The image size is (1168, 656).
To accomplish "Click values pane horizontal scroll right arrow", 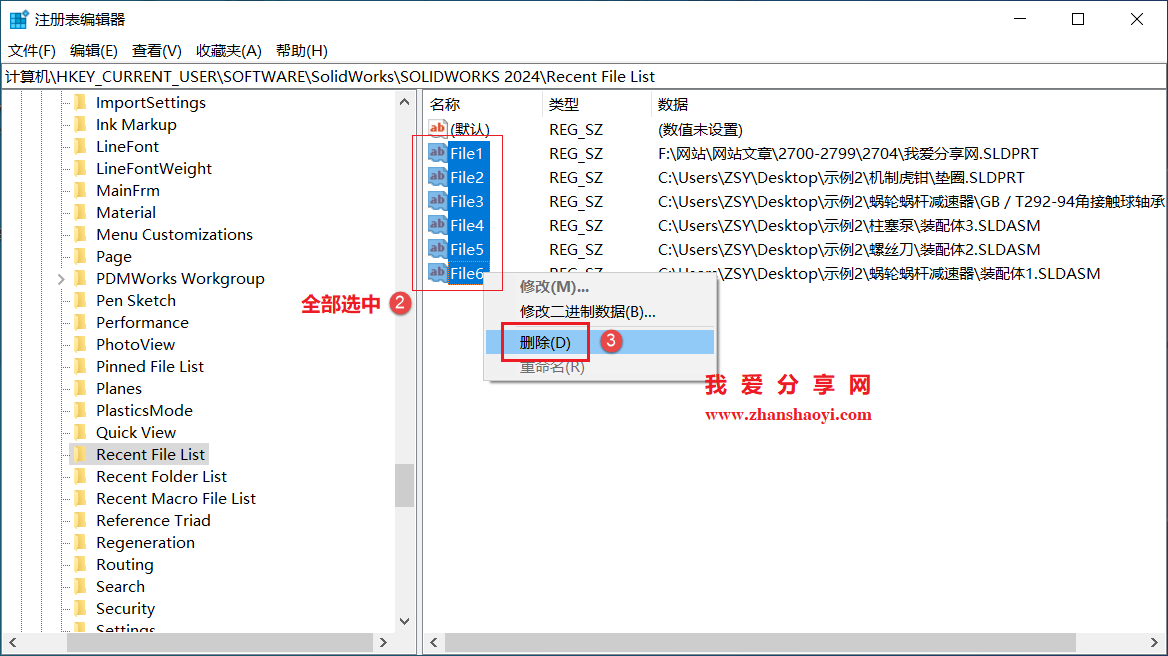I will tap(1154, 642).
